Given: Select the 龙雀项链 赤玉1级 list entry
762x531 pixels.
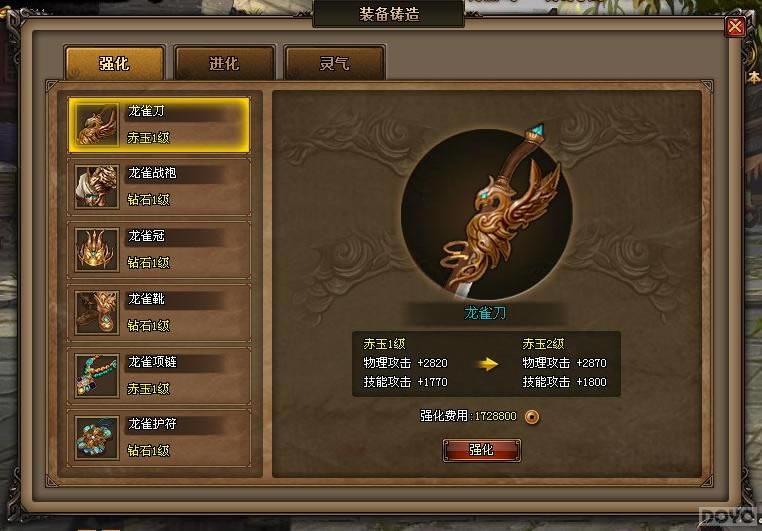Looking at the screenshot, I should tap(159, 376).
